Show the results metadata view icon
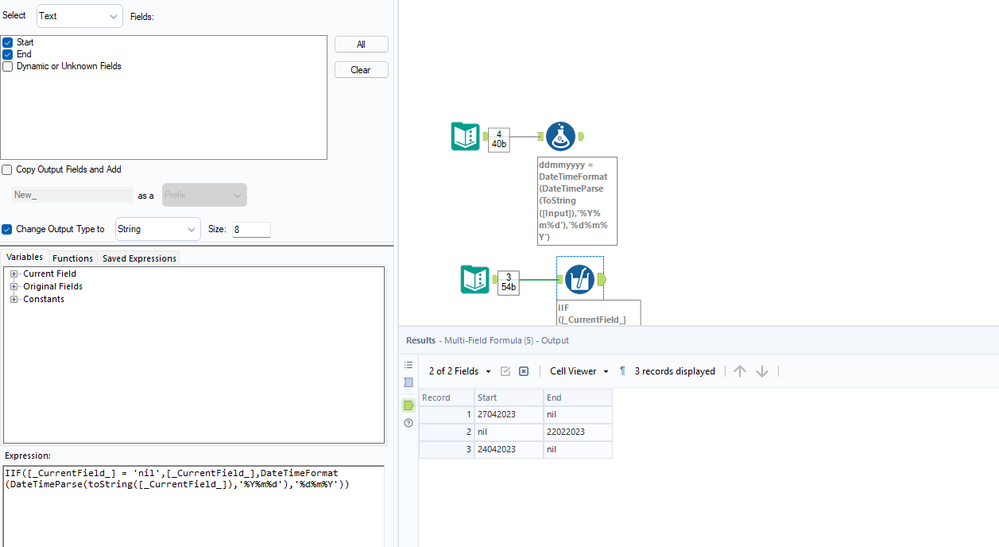This screenshot has width=999, height=547. point(408,383)
